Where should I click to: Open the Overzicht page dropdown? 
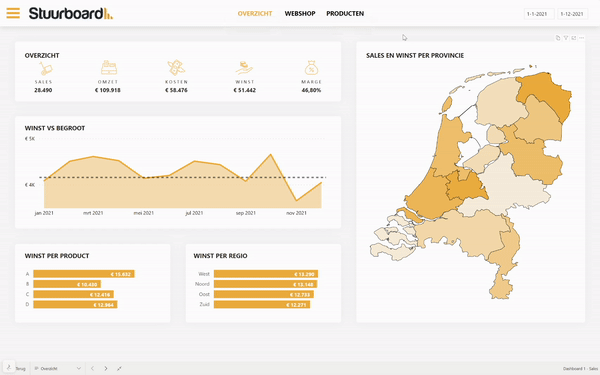click(x=58, y=368)
